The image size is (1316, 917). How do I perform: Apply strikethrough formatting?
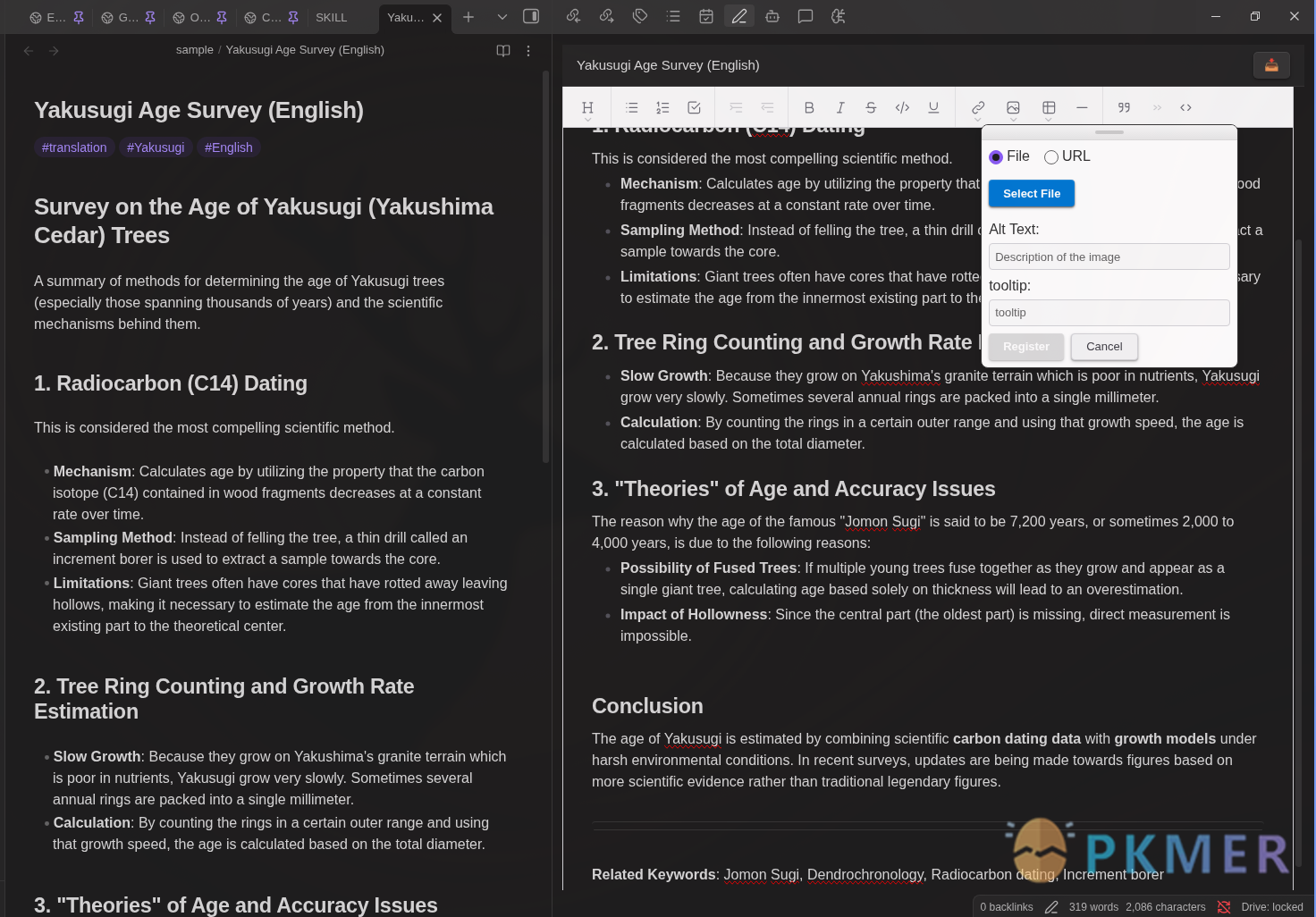coord(871,108)
